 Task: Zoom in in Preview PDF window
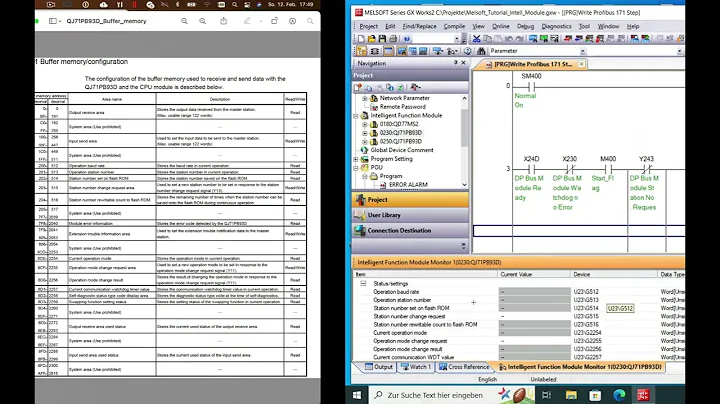point(202,21)
